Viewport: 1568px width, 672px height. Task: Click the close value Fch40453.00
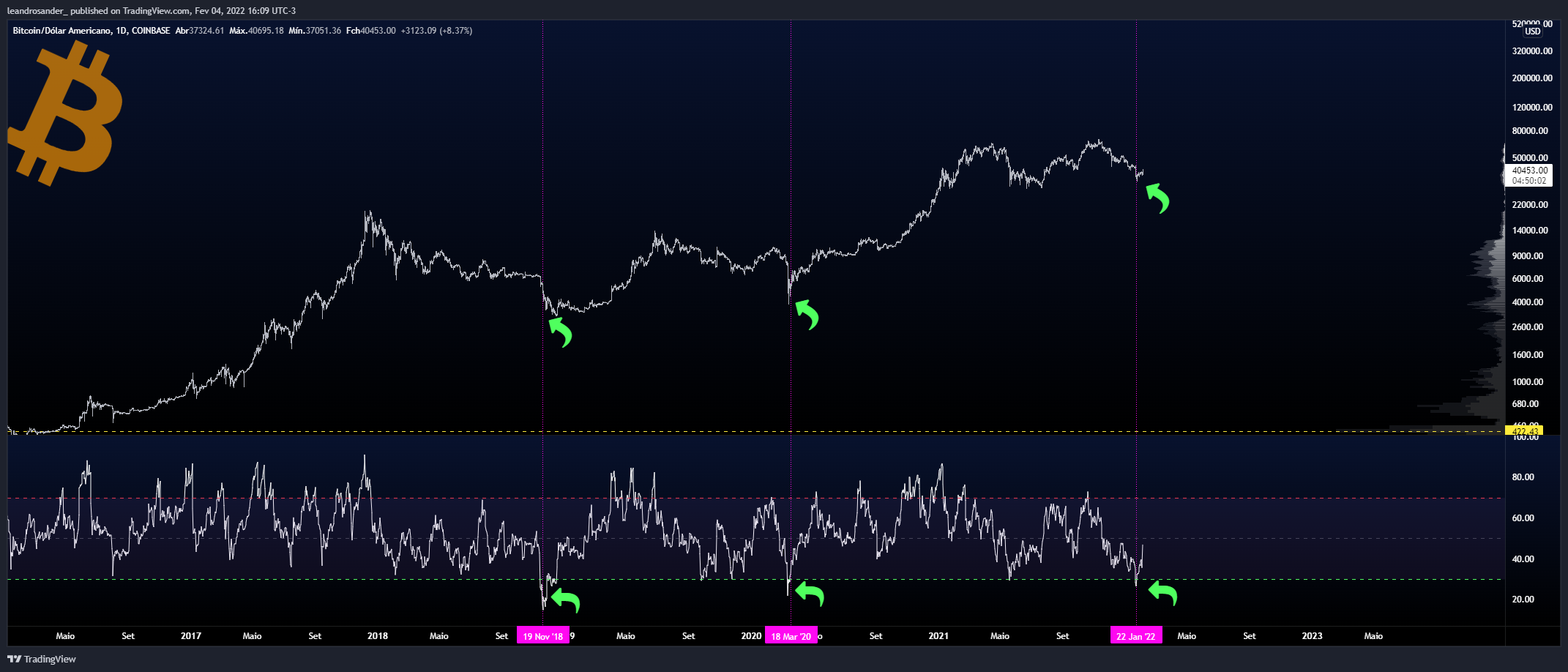[x=371, y=31]
